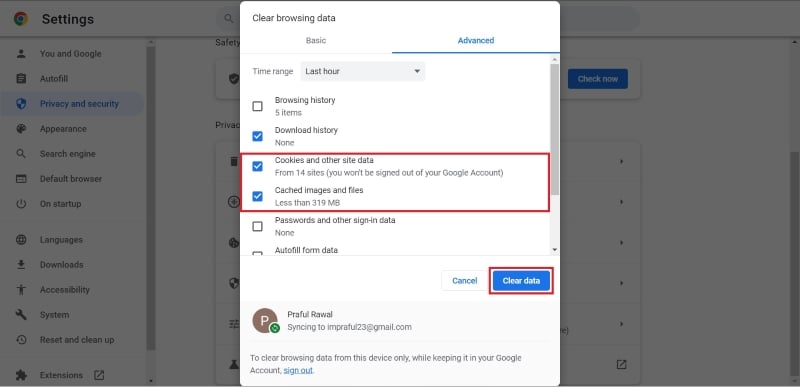Screen dimensions: 800x387
Task: Click the dialog's vertical scrollbar thumb
Action: (555, 129)
